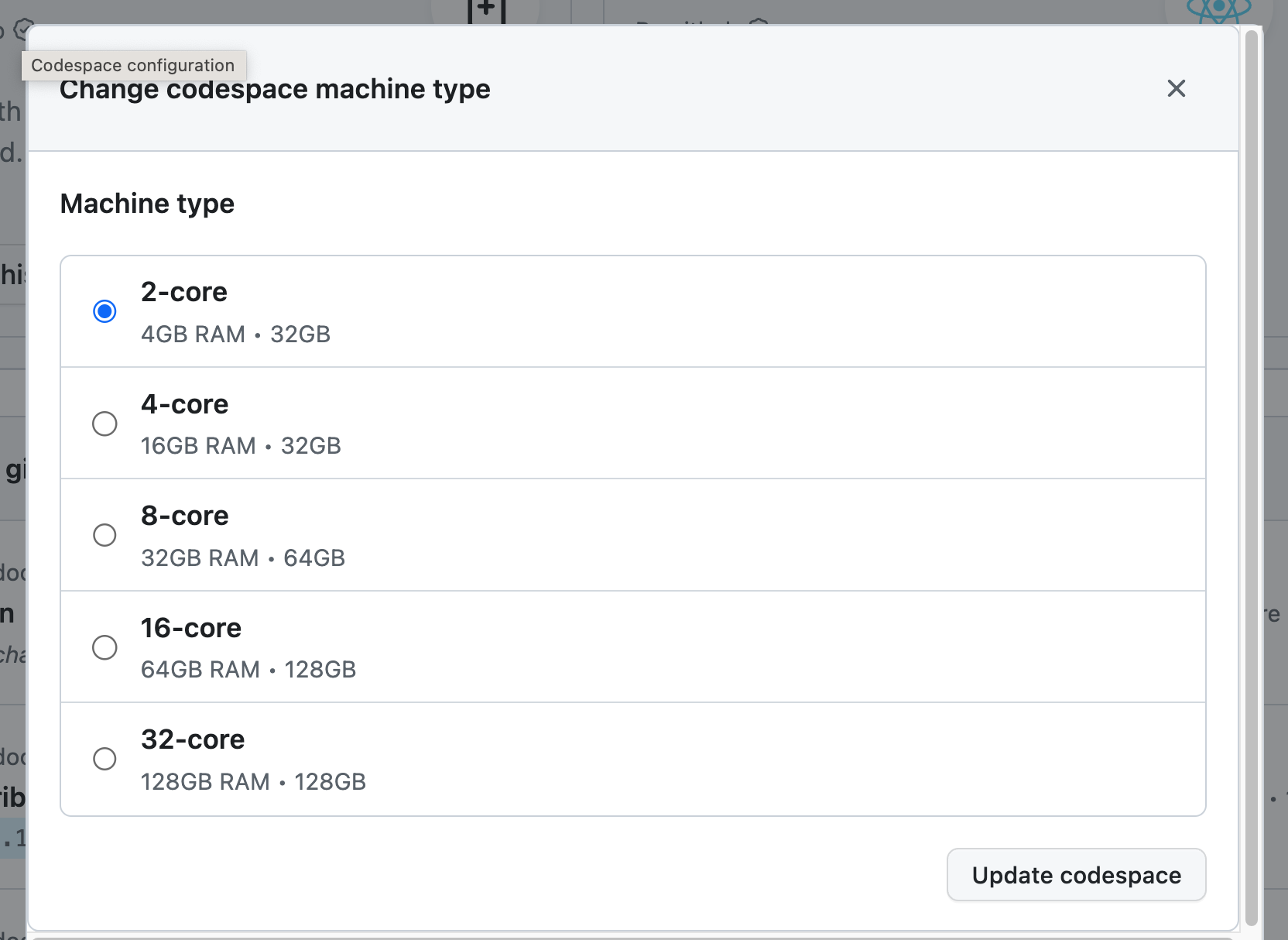Select the 32-core machine type radio button
The height and width of the screenshot is (940, 1288).
[104, 759]
